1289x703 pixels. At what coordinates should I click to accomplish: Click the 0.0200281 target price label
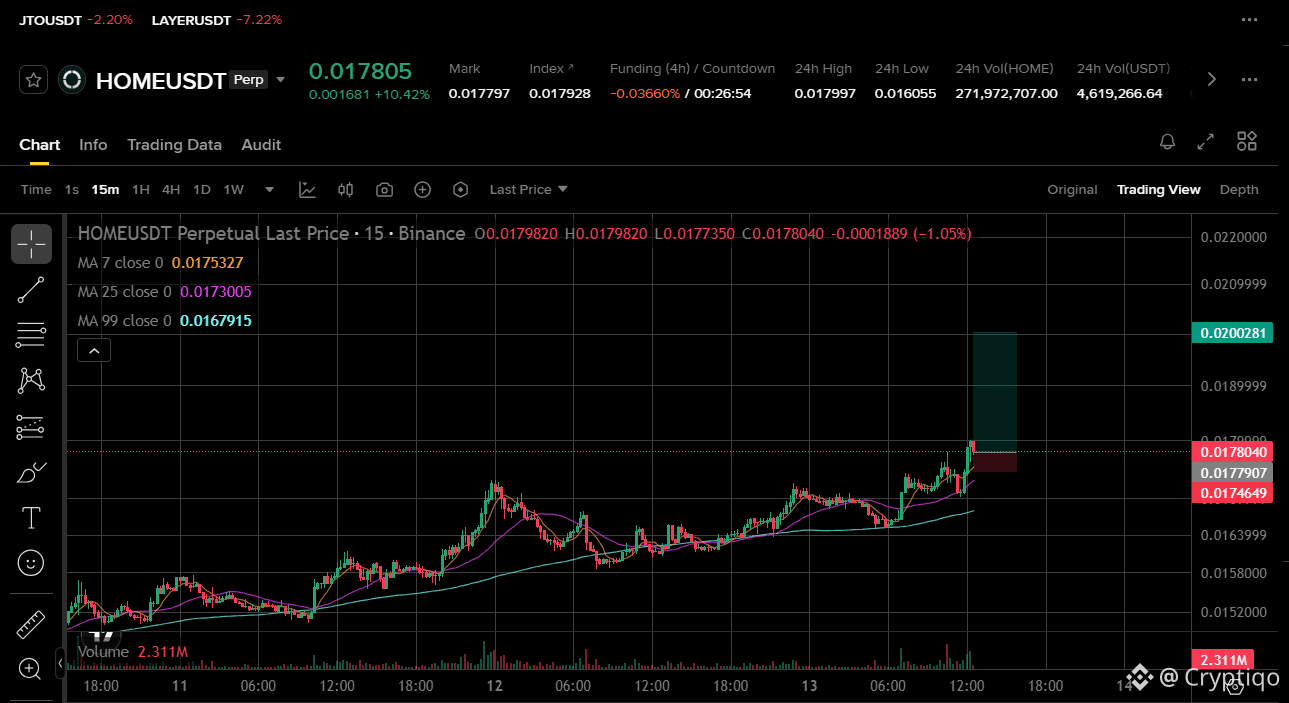tap(1232, 333)
